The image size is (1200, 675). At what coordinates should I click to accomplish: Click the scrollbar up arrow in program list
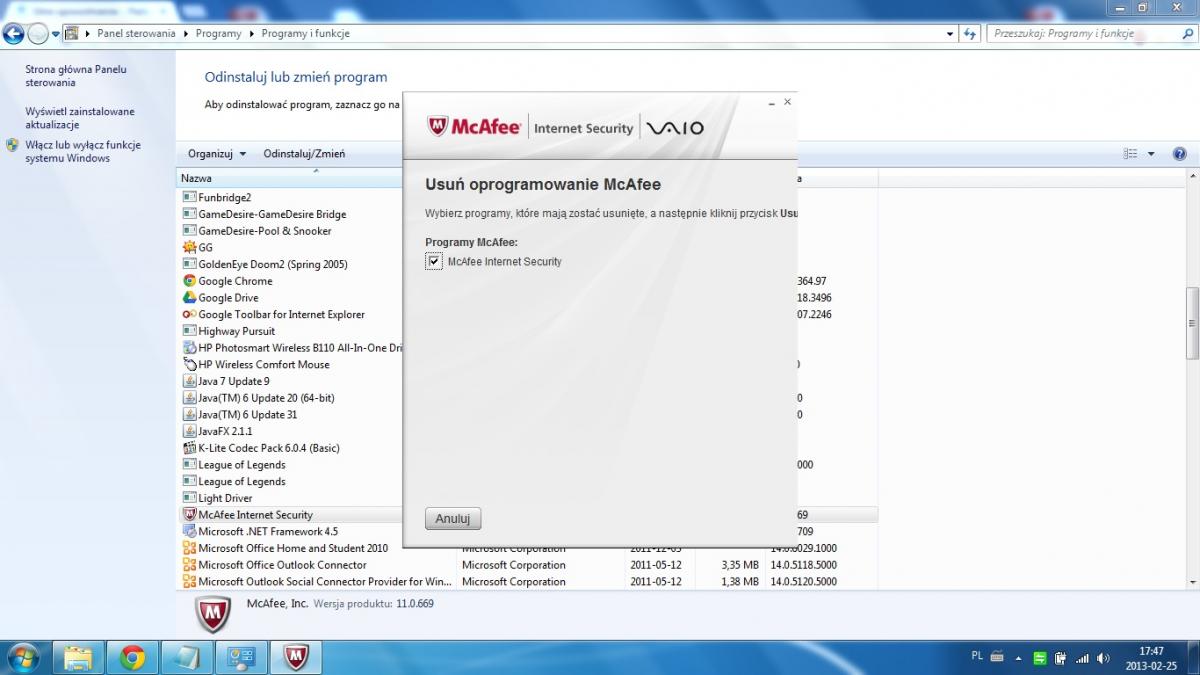pos(1192,176)
